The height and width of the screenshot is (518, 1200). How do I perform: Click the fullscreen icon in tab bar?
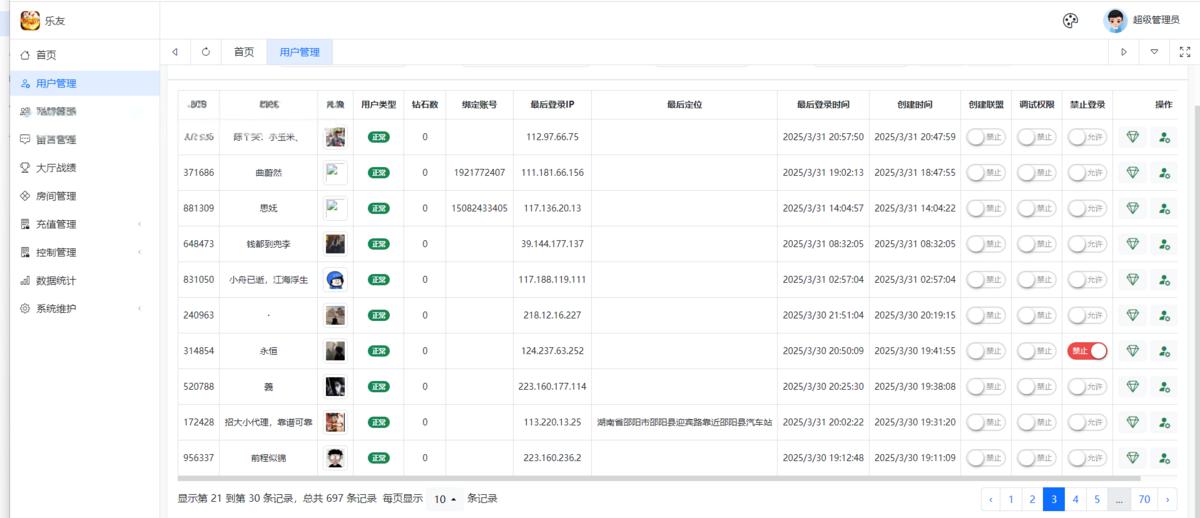point(1185,52)
